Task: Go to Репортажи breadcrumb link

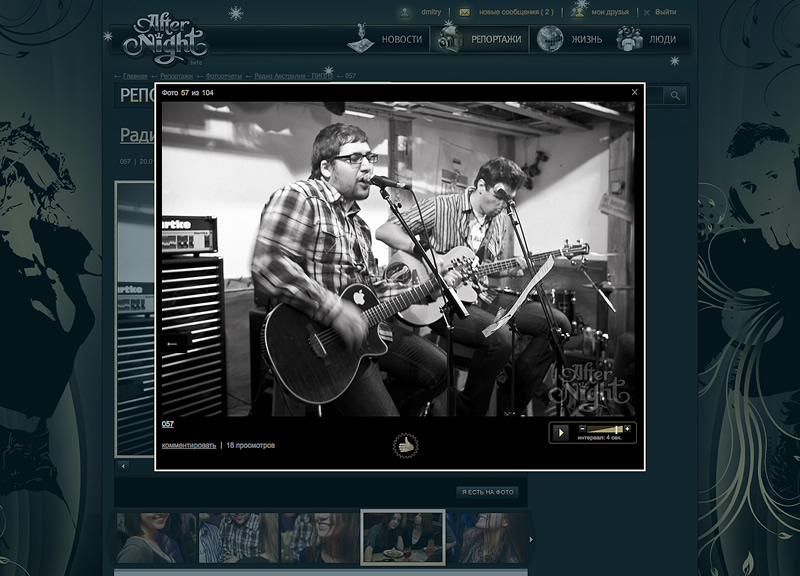Action: coord(177,76)
